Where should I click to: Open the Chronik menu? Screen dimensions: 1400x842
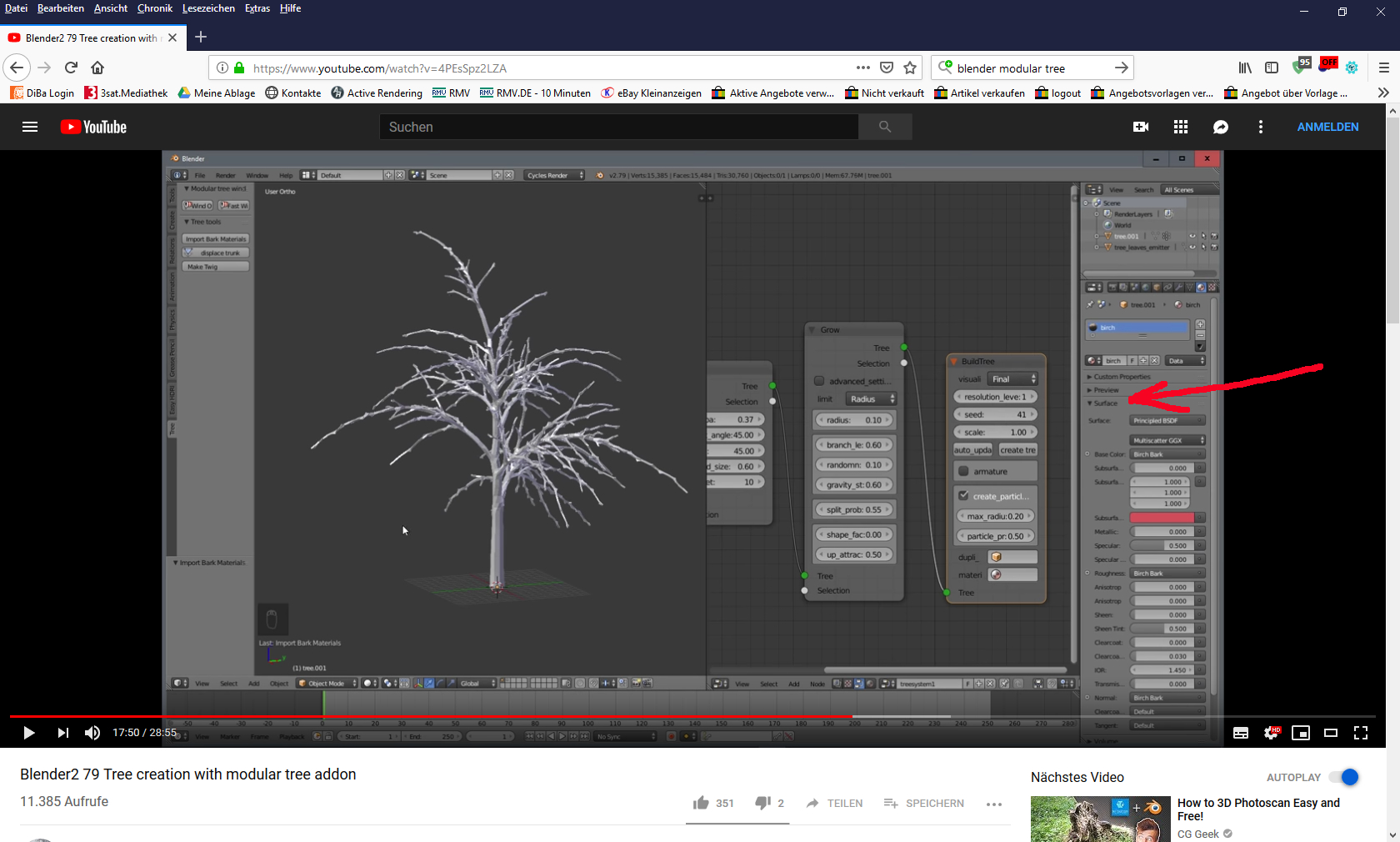(x=155, y=8)
